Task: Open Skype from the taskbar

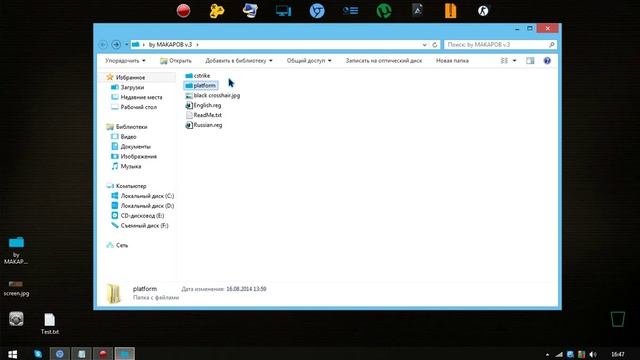Action: coord(38,354)
